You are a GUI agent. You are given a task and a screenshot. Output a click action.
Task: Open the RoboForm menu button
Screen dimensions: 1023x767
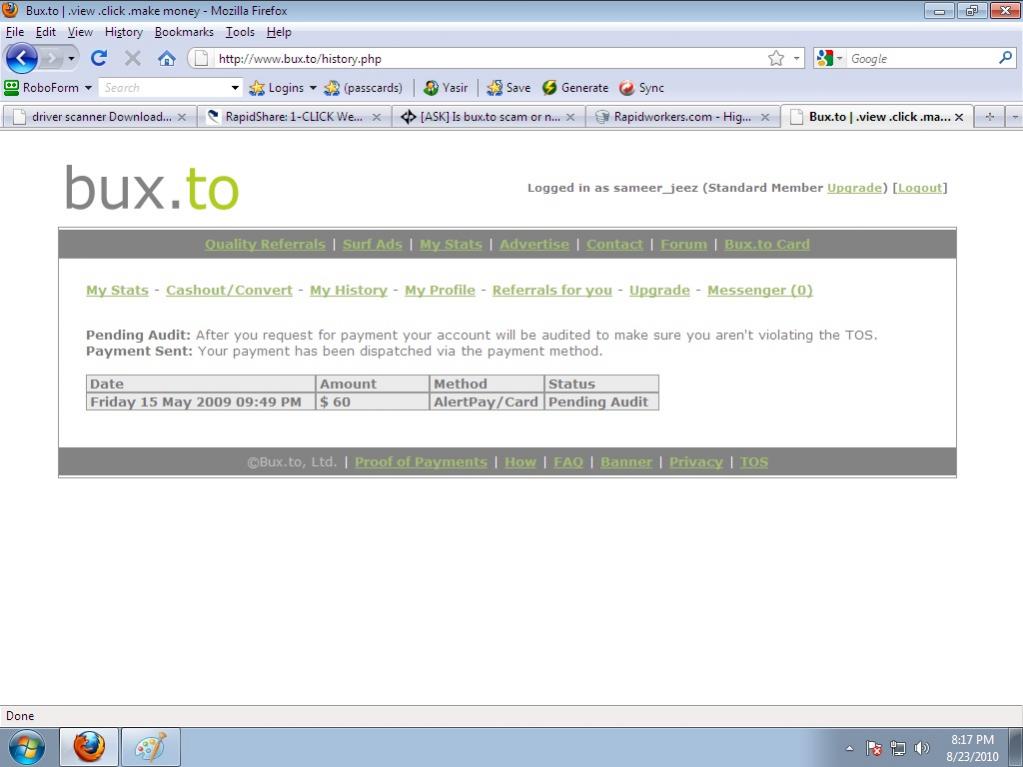48,87
